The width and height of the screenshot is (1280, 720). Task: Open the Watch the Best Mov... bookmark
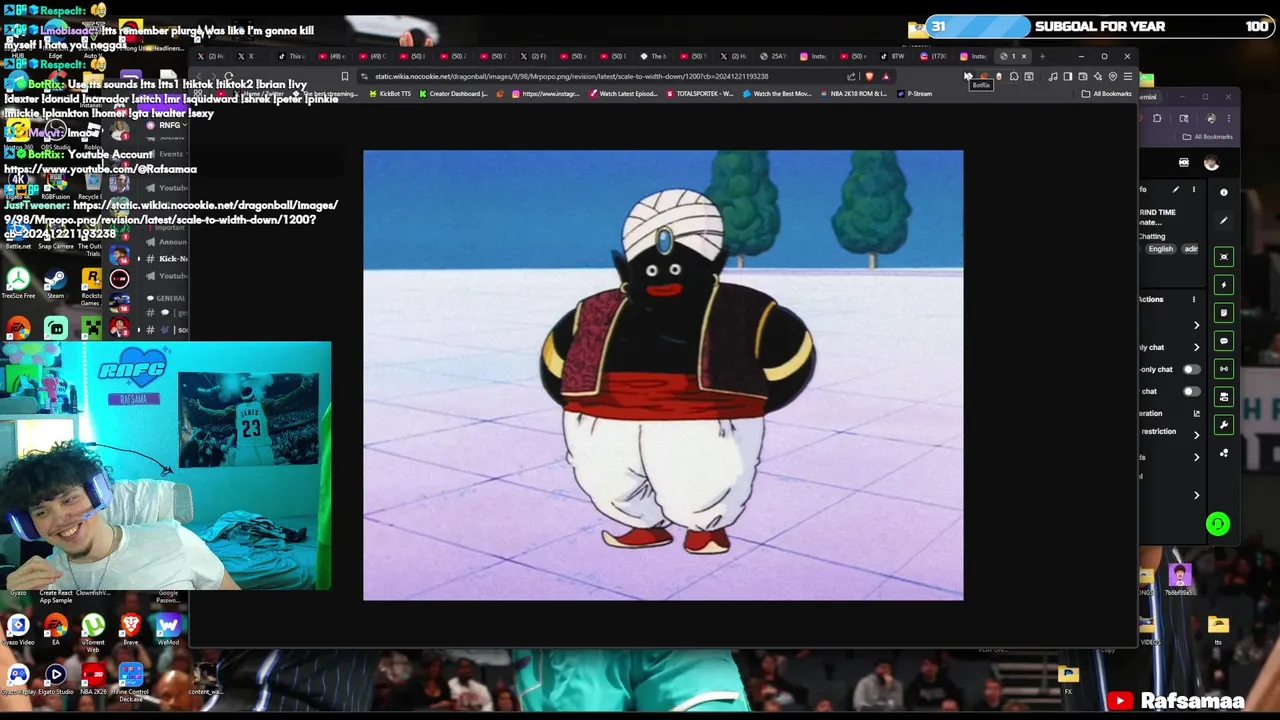tap(776, 94)
